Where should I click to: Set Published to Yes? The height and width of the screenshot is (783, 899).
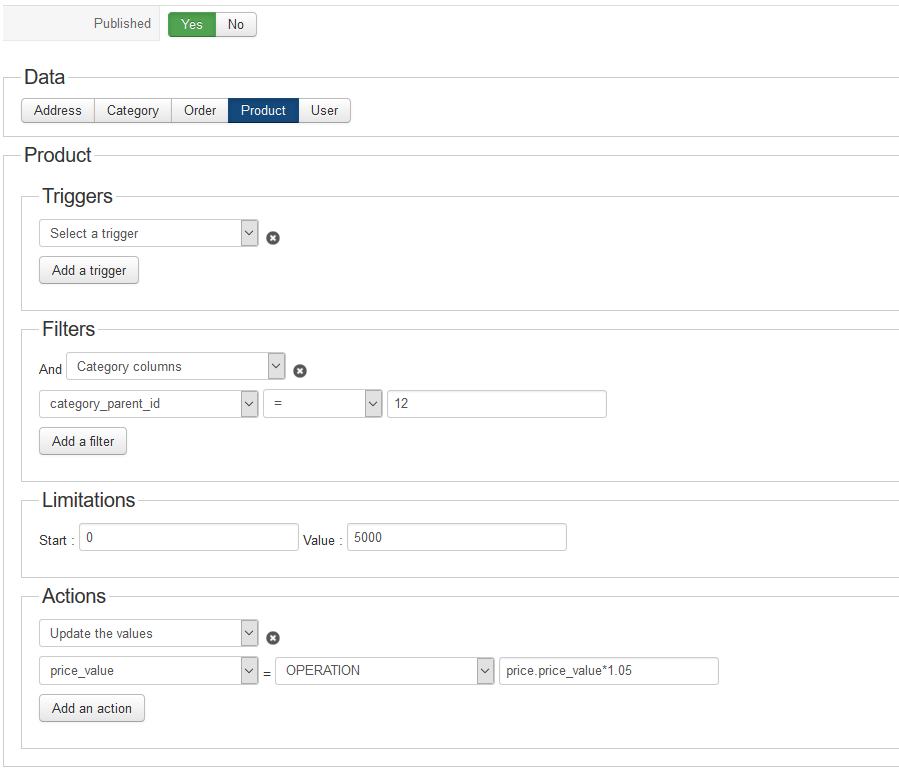point(192,24)
